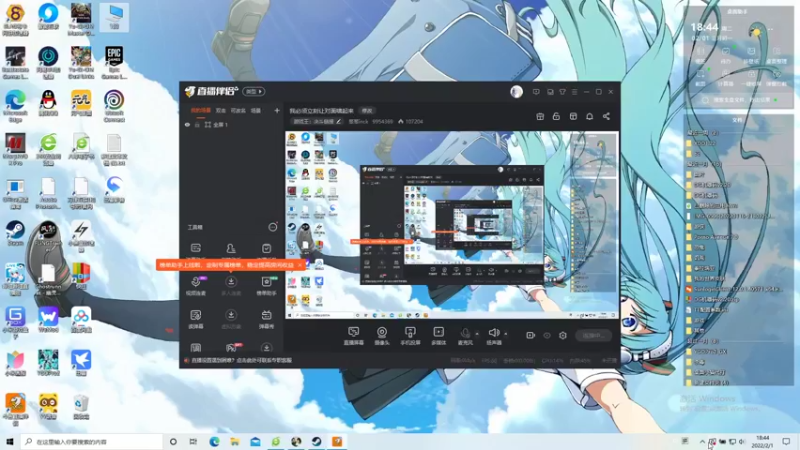Switch to the 双击 scene tab
800x450 pixels.
pos(220,110)
